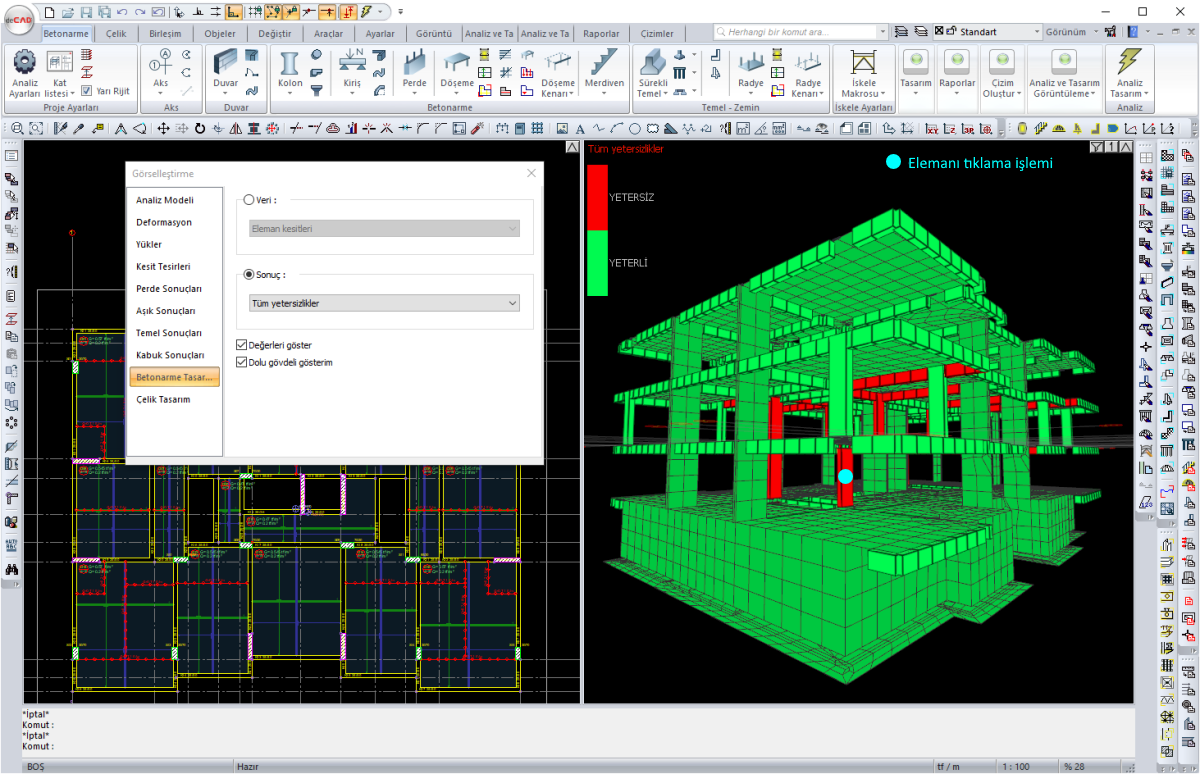
Task: Click the Radye foundation icon
Action: tap(750, 64)
